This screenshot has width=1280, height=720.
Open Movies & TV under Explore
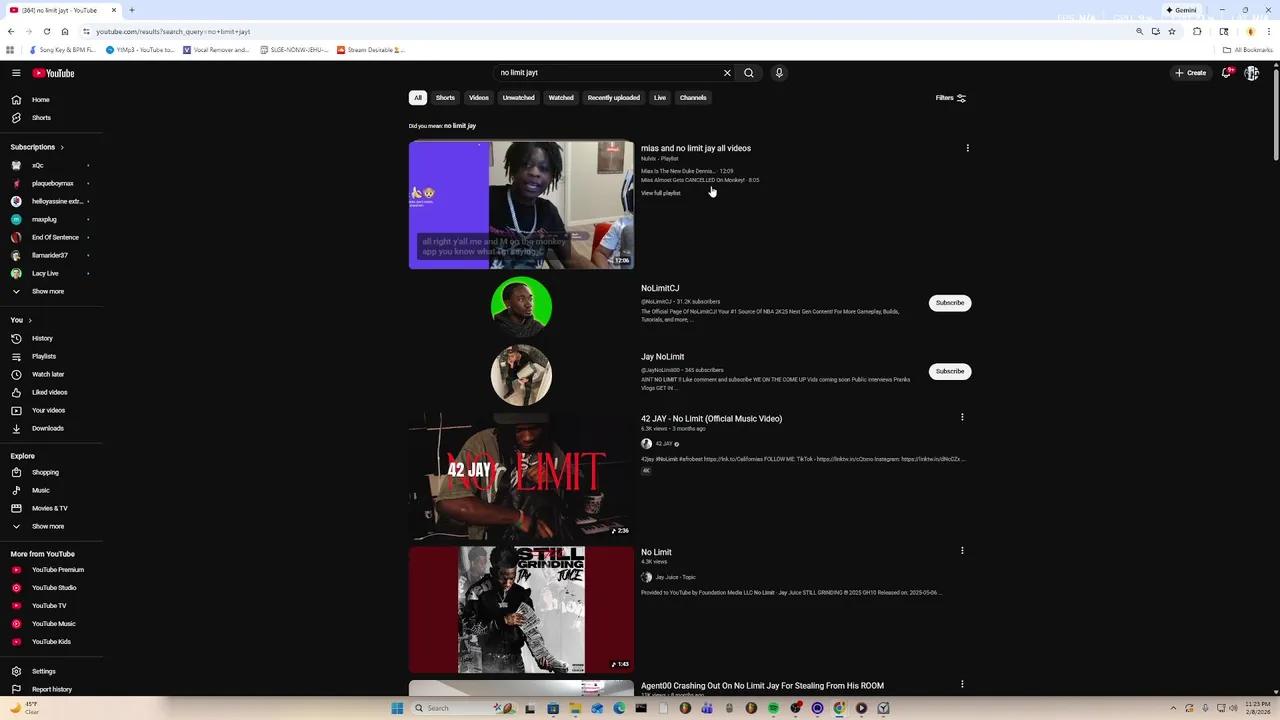48,508
